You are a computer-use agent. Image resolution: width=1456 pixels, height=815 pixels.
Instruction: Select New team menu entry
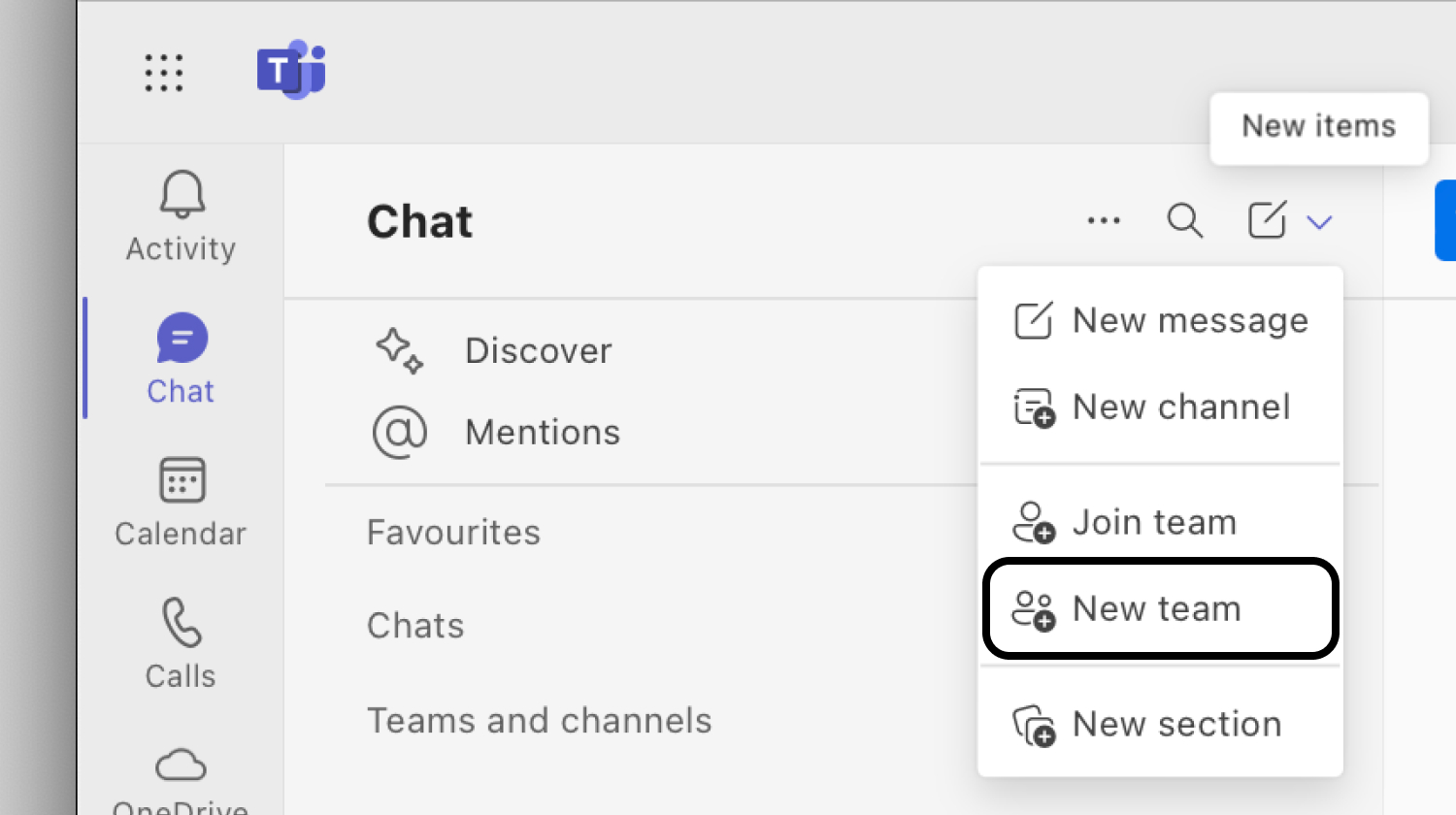[x=1160, y=608]
